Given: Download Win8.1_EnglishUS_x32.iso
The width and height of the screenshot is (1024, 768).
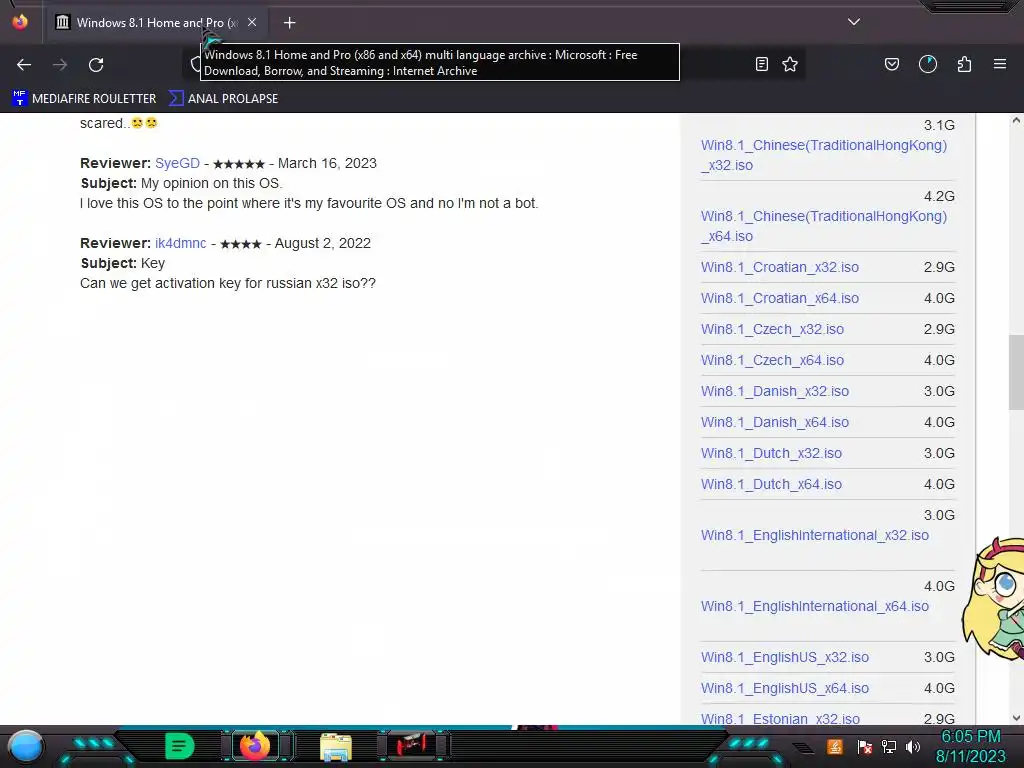Looking at the screenshot, I should click(784, 657).
